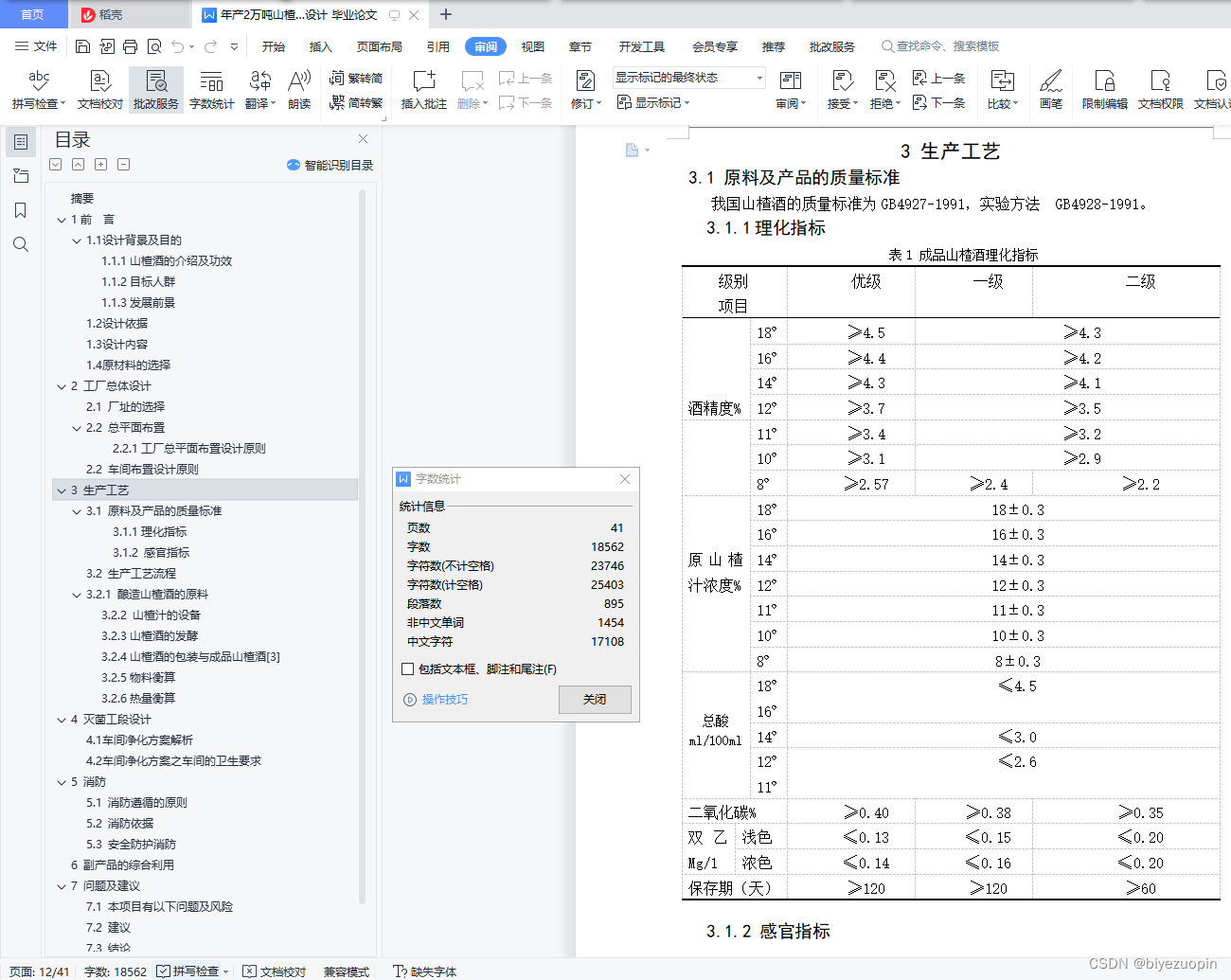Click the expand-level plus icon under 目录

click(100, 164)
